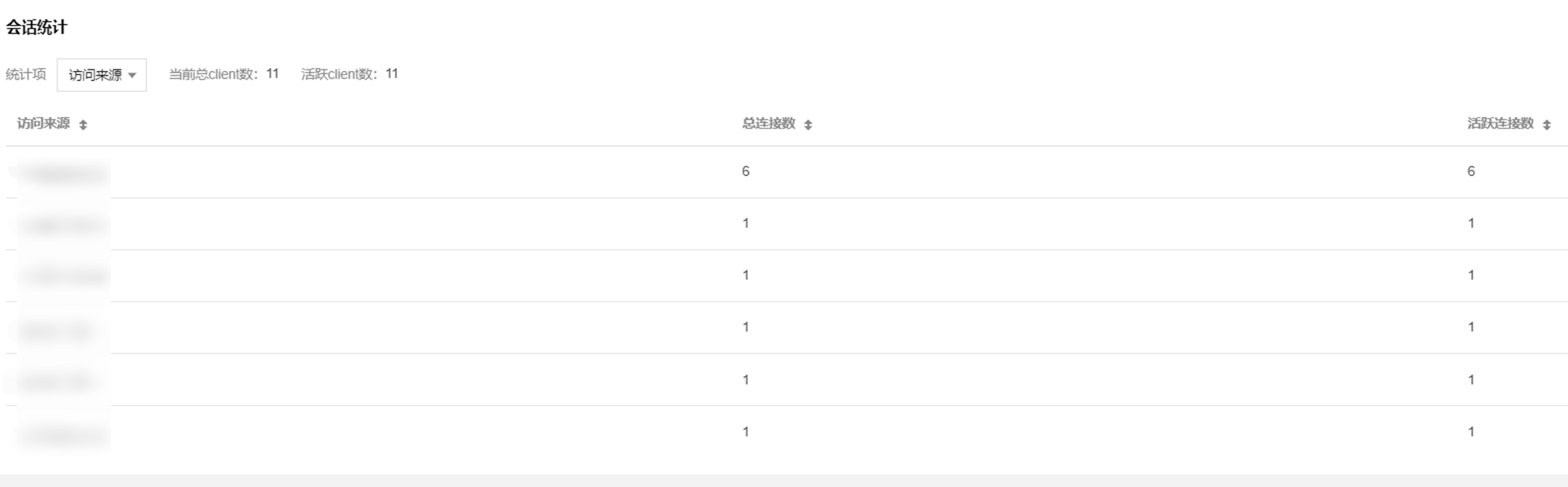Click the 统计项 label text

tap(26, 74)
